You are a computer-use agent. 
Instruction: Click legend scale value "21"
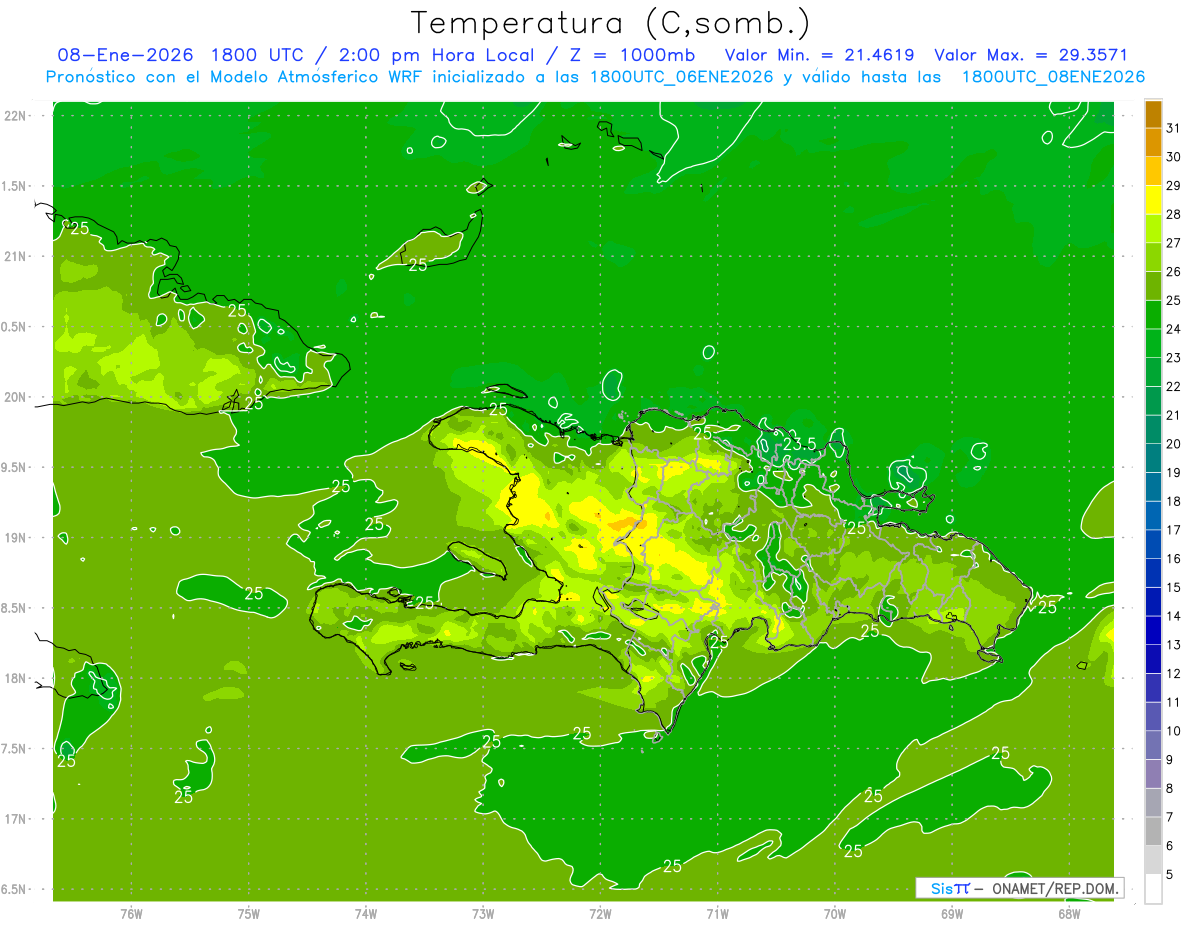coord(1174,415)
